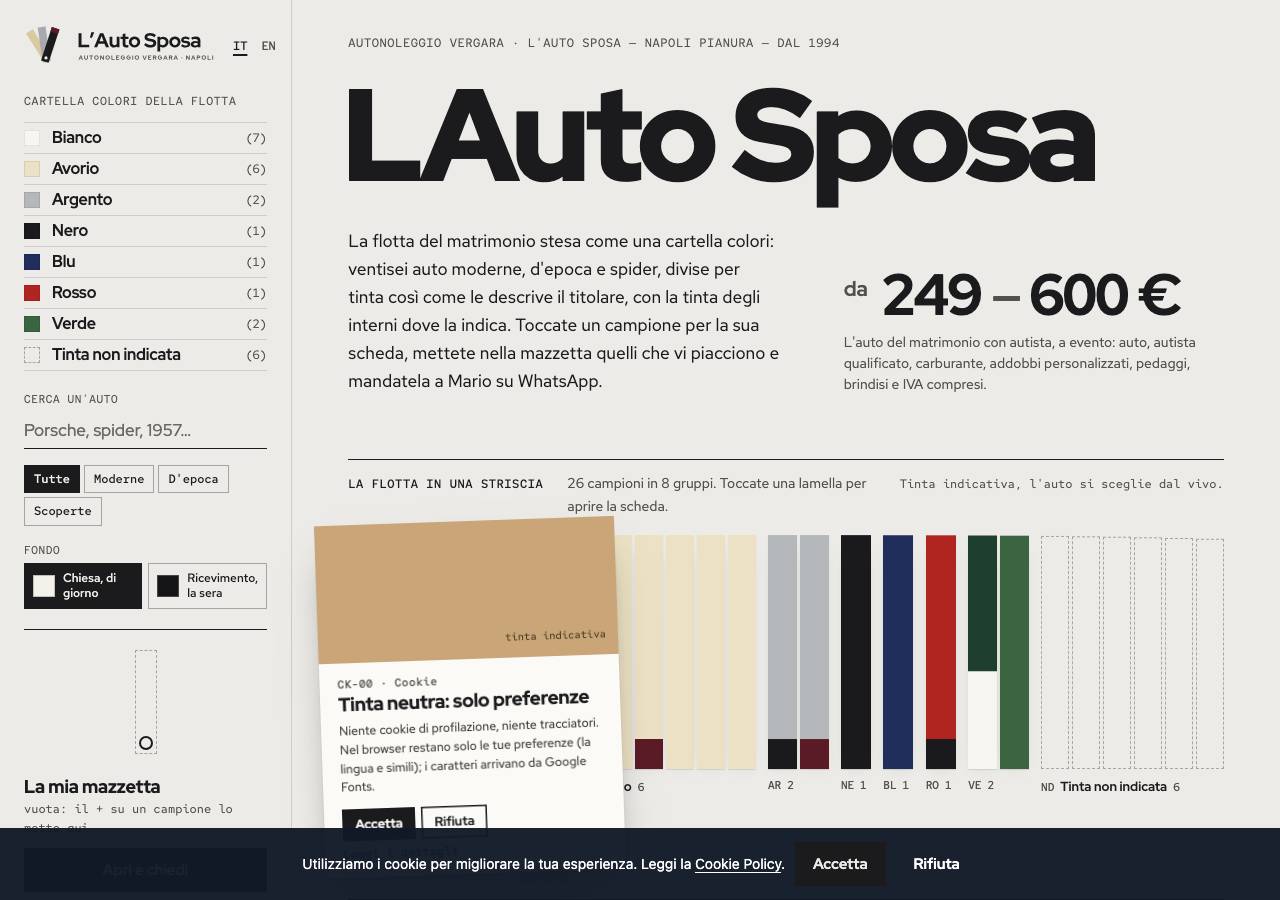Click 'Tinta neutra: solo preferenze' card title

[x=463, y=700]
